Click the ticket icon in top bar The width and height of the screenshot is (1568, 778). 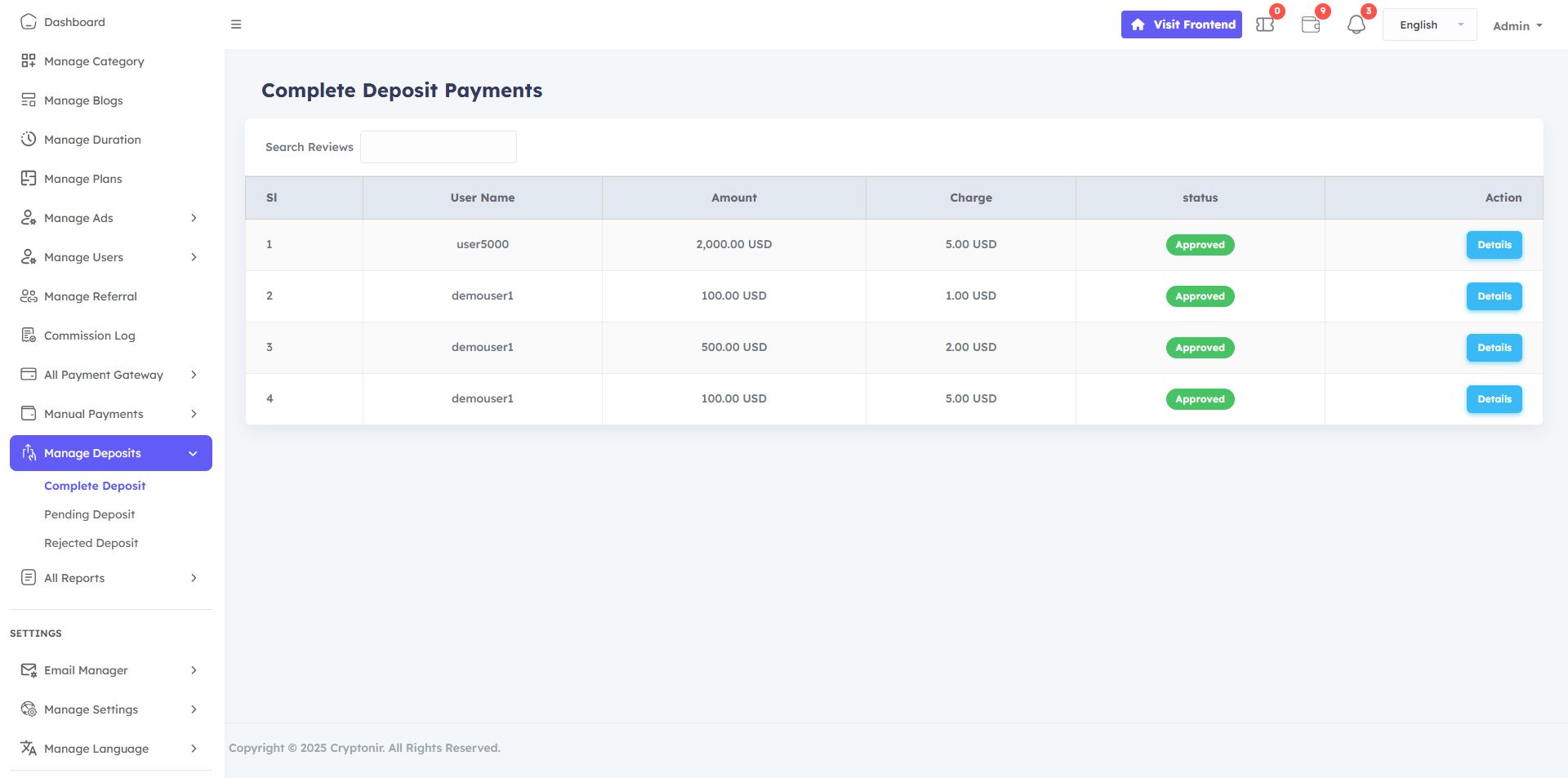[1265, 25]
